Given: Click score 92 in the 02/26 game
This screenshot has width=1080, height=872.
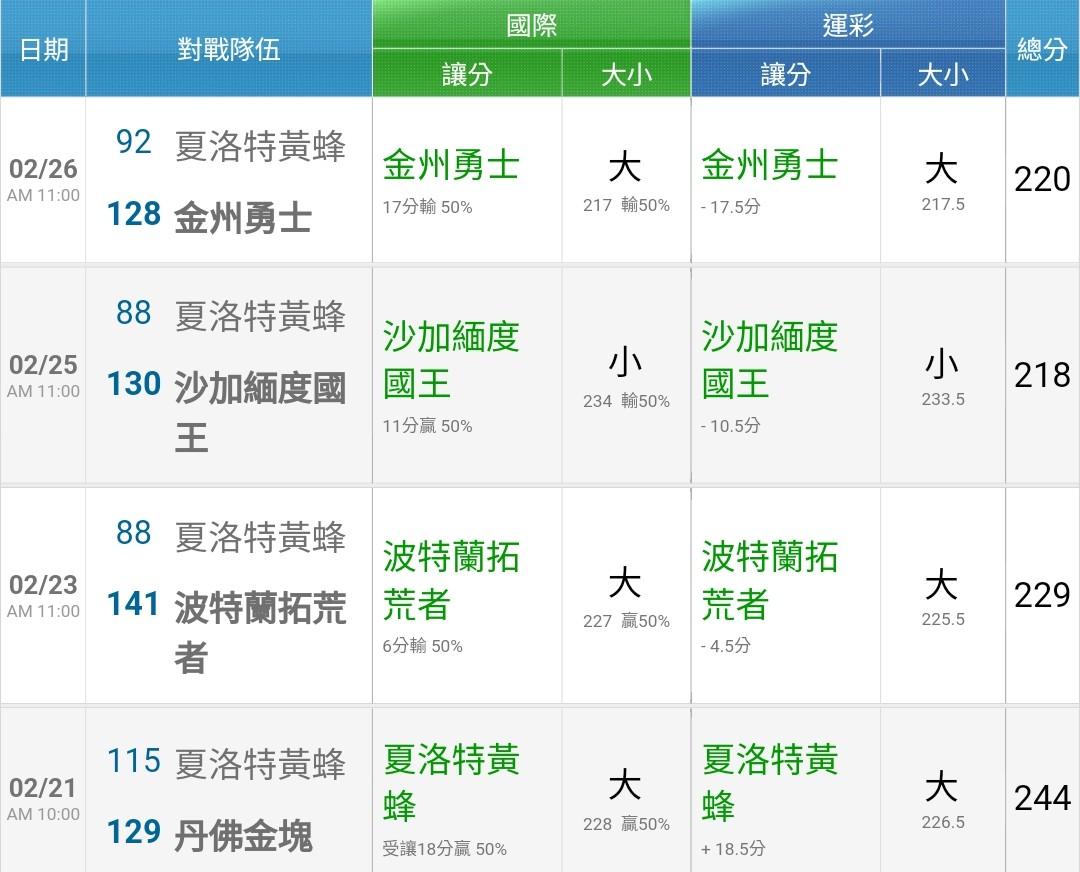Looking at the screenshot, I should 134,143.
